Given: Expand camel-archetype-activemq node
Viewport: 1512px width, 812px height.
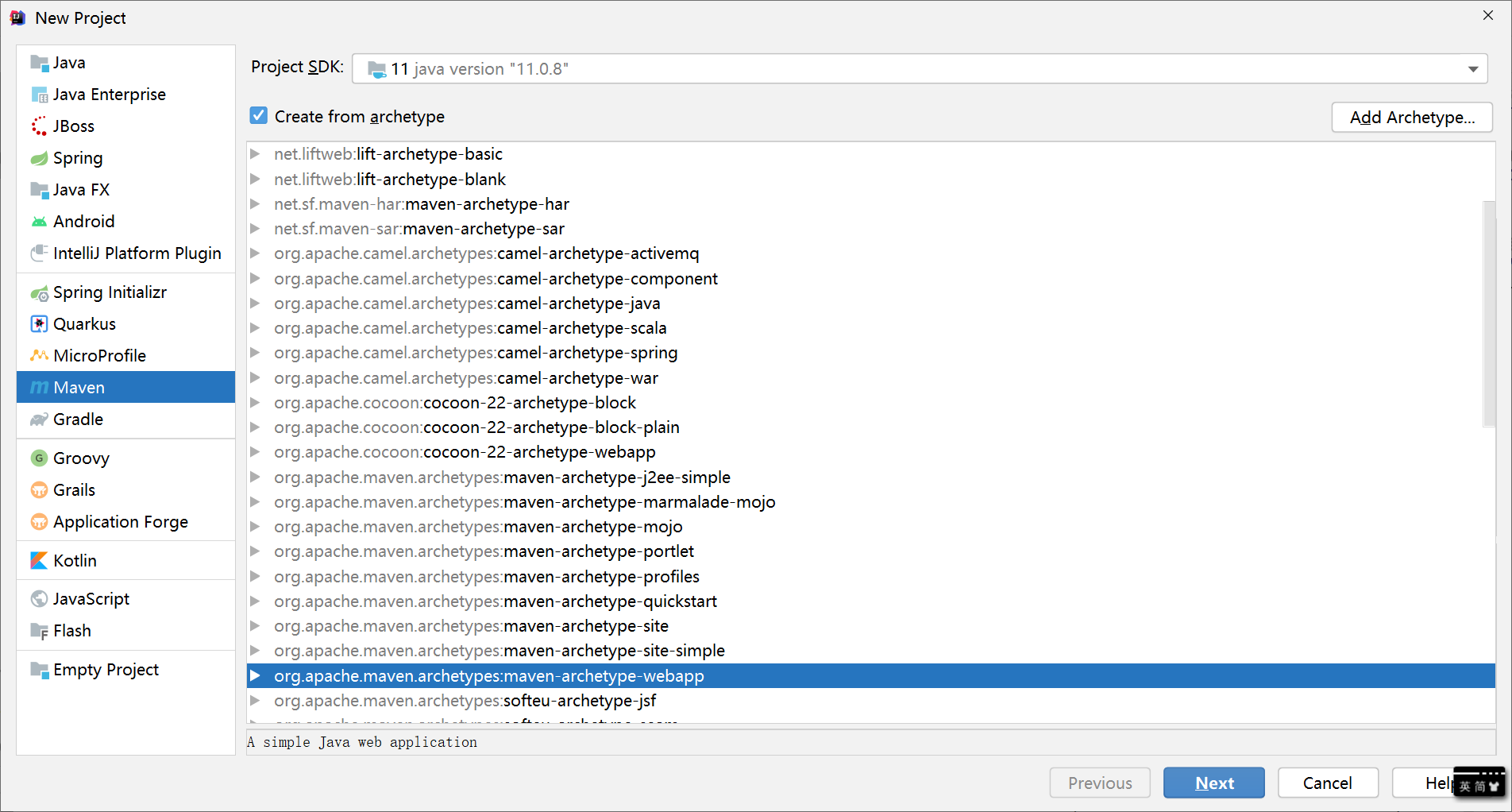Looking at the screenshot, I should tap(255, 253).
